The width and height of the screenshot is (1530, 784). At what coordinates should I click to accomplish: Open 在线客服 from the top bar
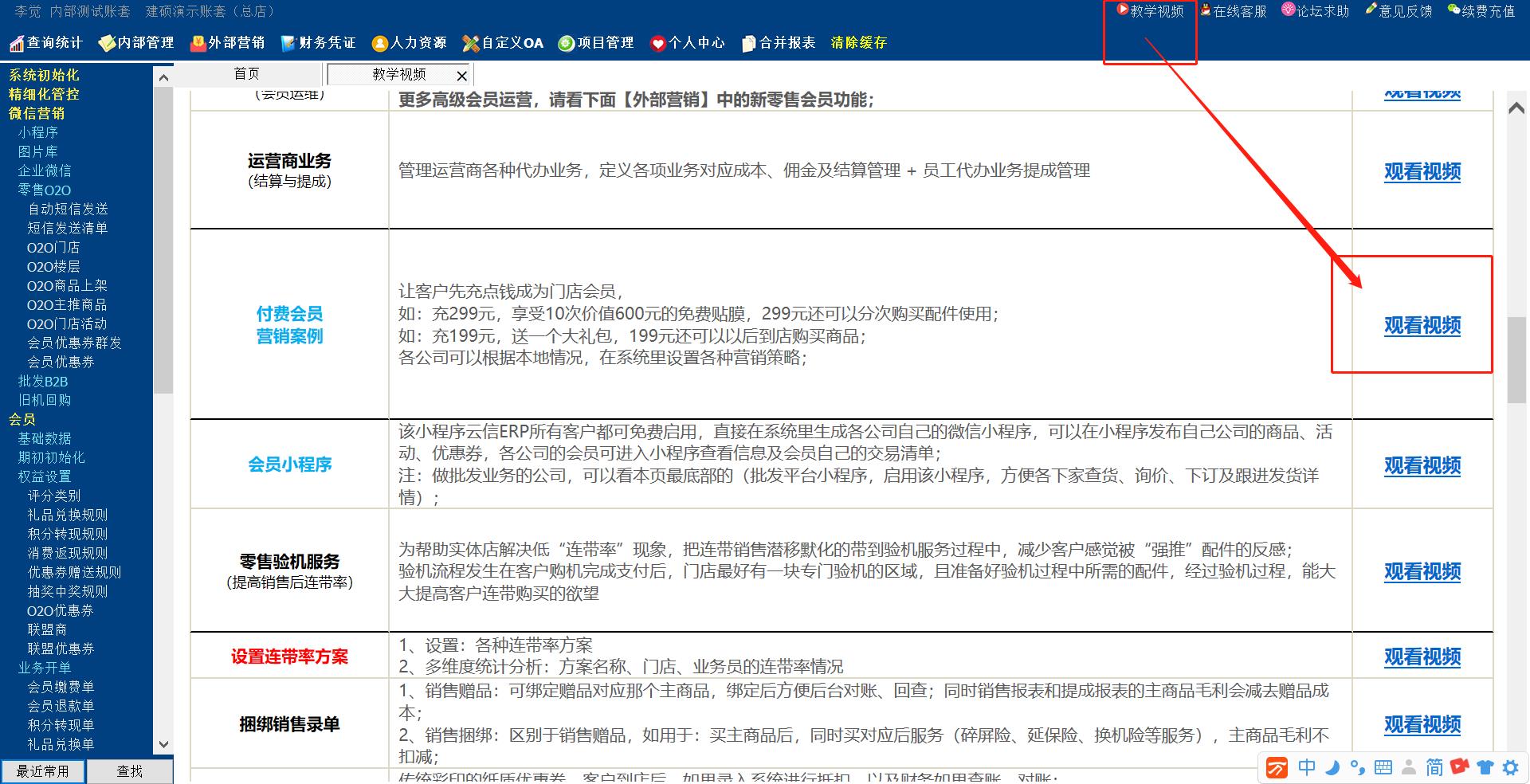[1234, 11]
